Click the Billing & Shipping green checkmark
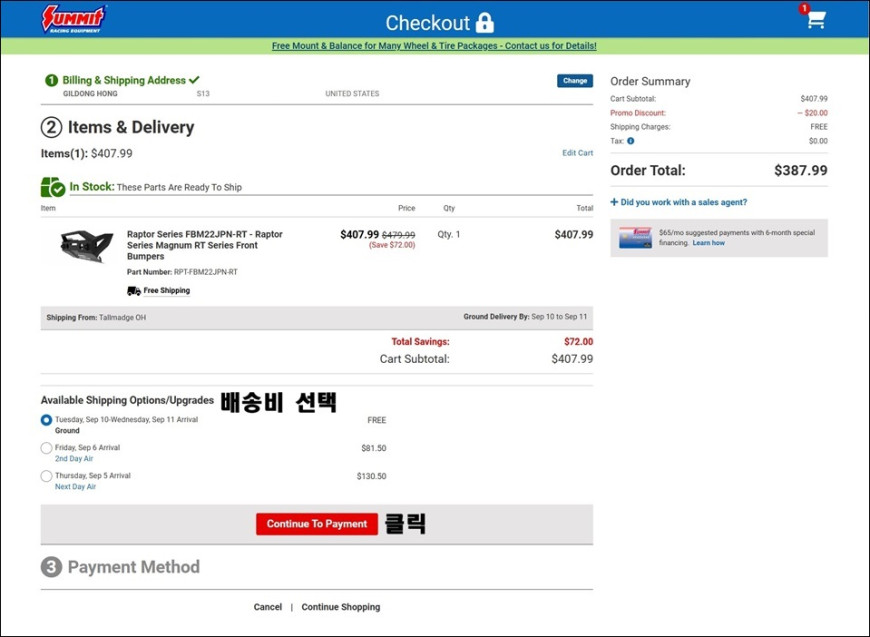 [x=194, y=80]
